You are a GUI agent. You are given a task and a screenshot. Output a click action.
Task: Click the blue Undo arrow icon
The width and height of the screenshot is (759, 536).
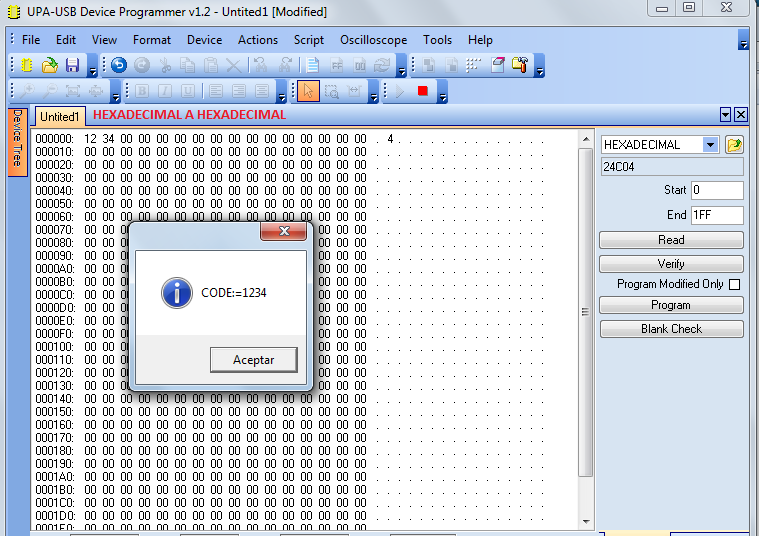[119, 65]
